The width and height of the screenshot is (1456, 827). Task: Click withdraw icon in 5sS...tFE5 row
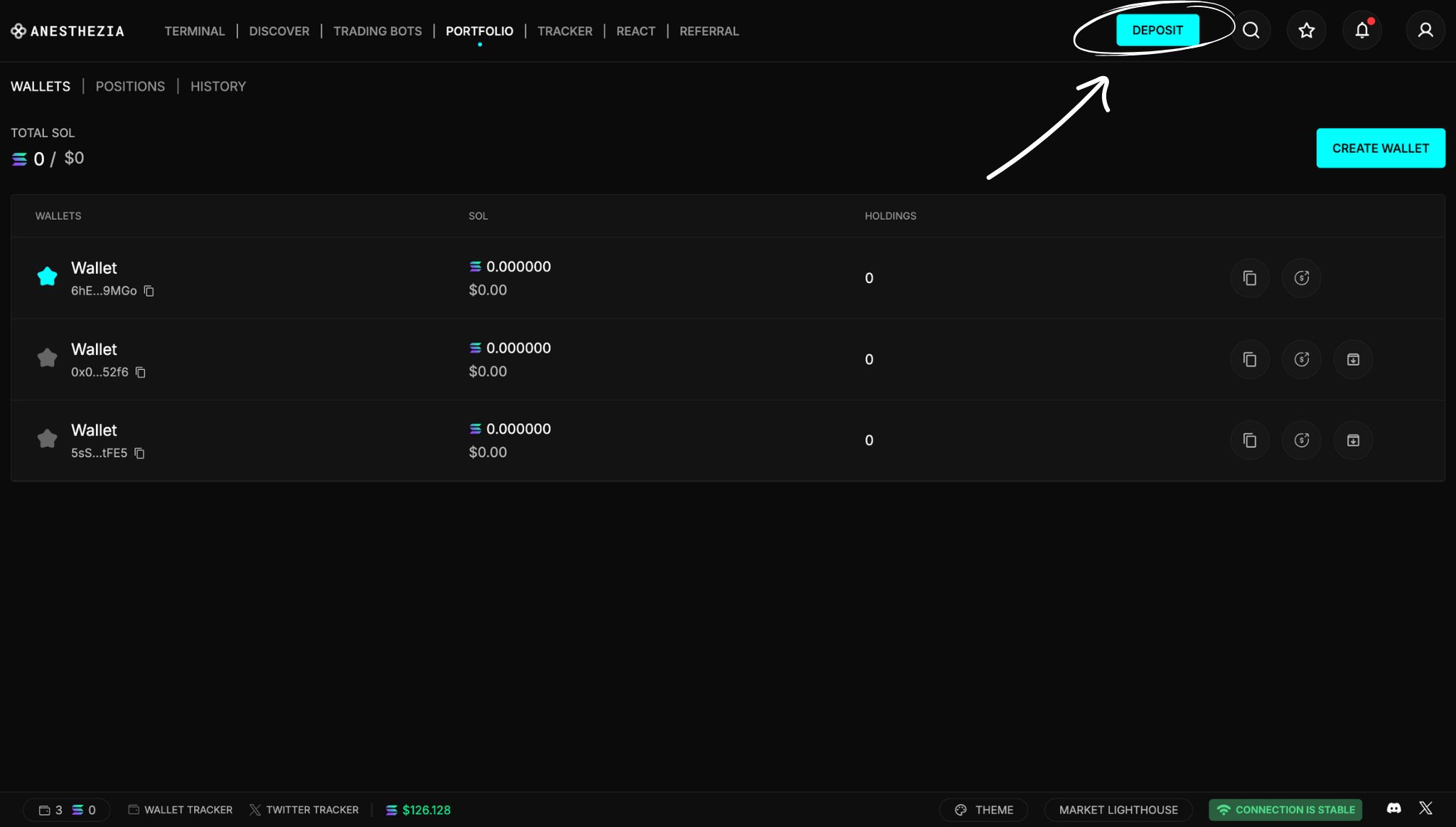(x=1301, y=441)
